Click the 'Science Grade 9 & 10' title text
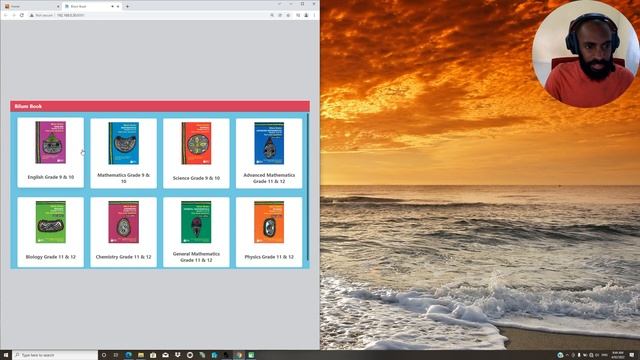This screenshot has height=360, width=640. 196,178
